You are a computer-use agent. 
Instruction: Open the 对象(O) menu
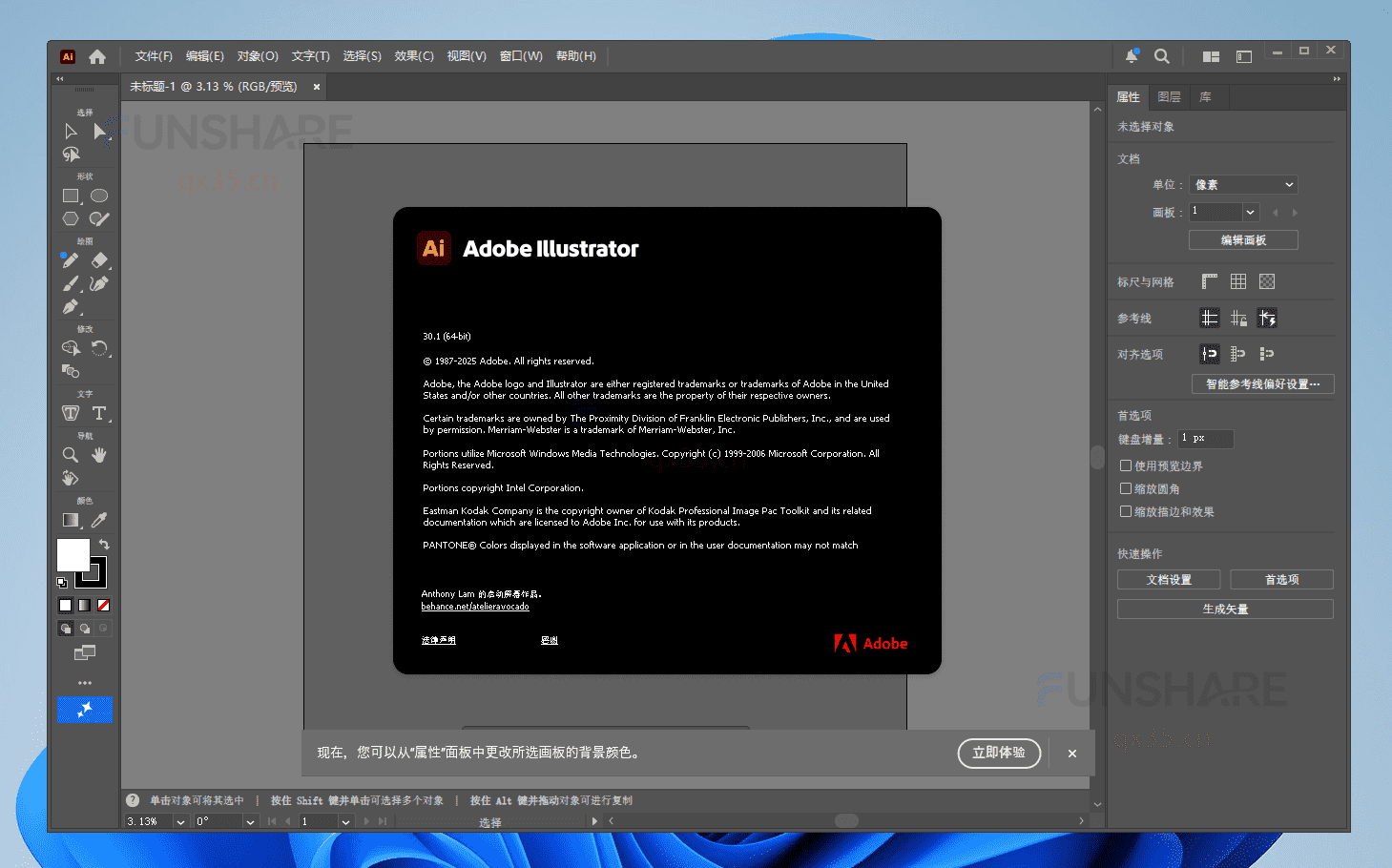coord(258,56)
